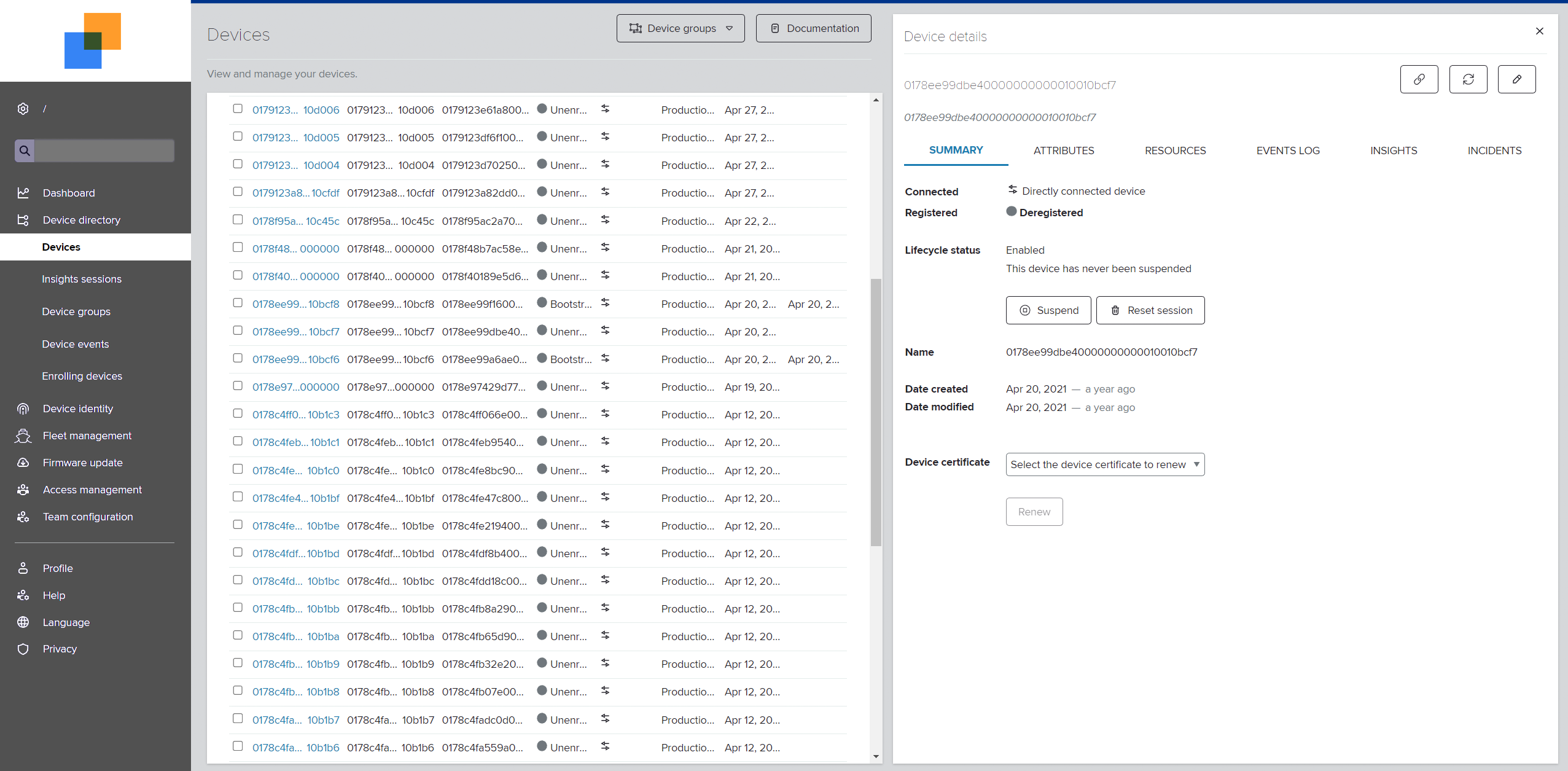Click the refresh device details icon
Viewport: 1568px width, 771px height.
pyautogui.click(x=1468, y=79)
